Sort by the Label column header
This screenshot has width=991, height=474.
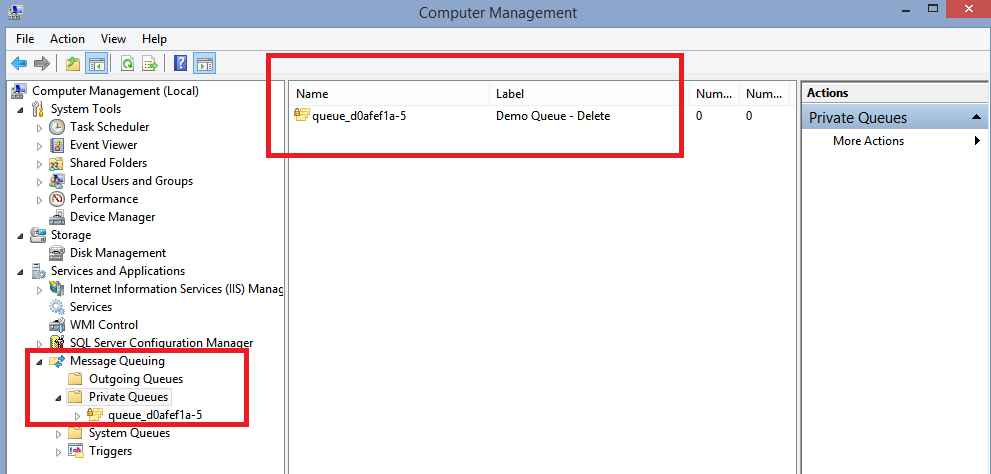tap(588, 94)
